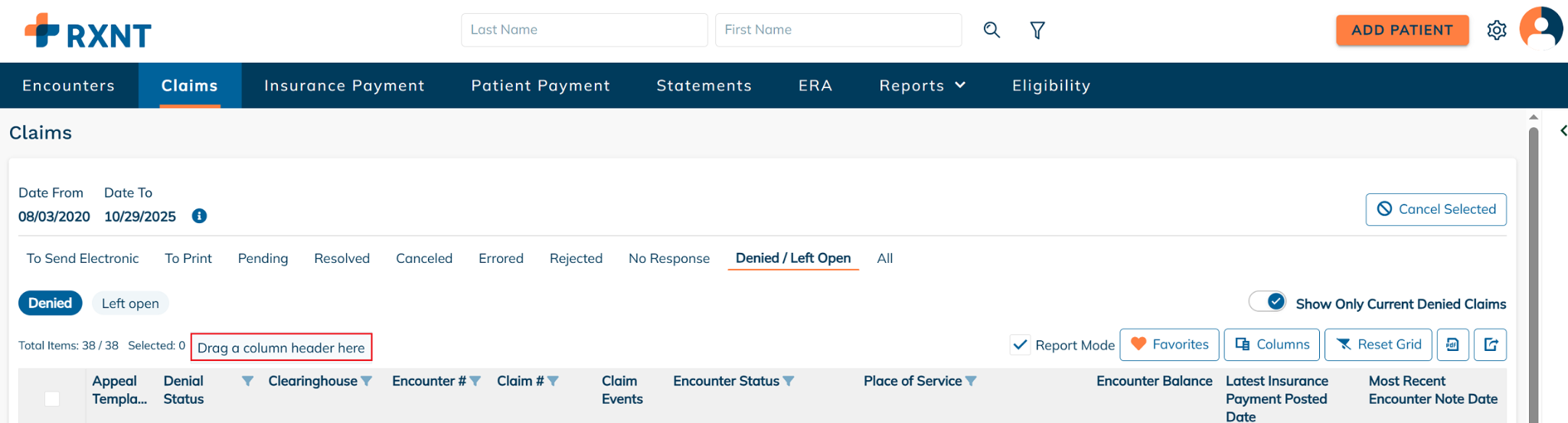Toggle Show Only Current Denied Claims
1568x423 pixels.
(1268, 302)
